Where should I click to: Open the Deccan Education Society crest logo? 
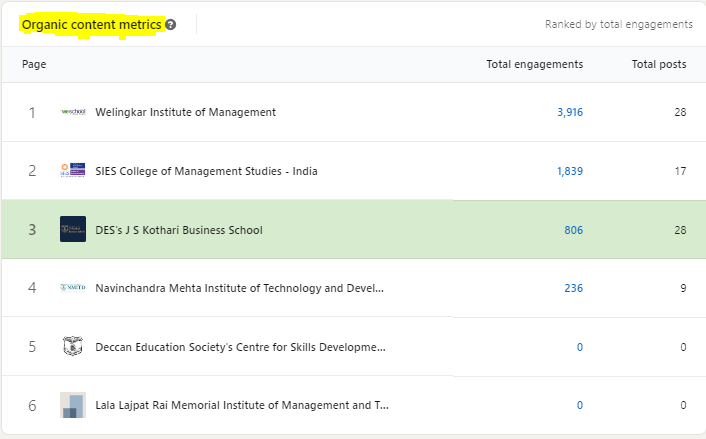coord(73,346)
